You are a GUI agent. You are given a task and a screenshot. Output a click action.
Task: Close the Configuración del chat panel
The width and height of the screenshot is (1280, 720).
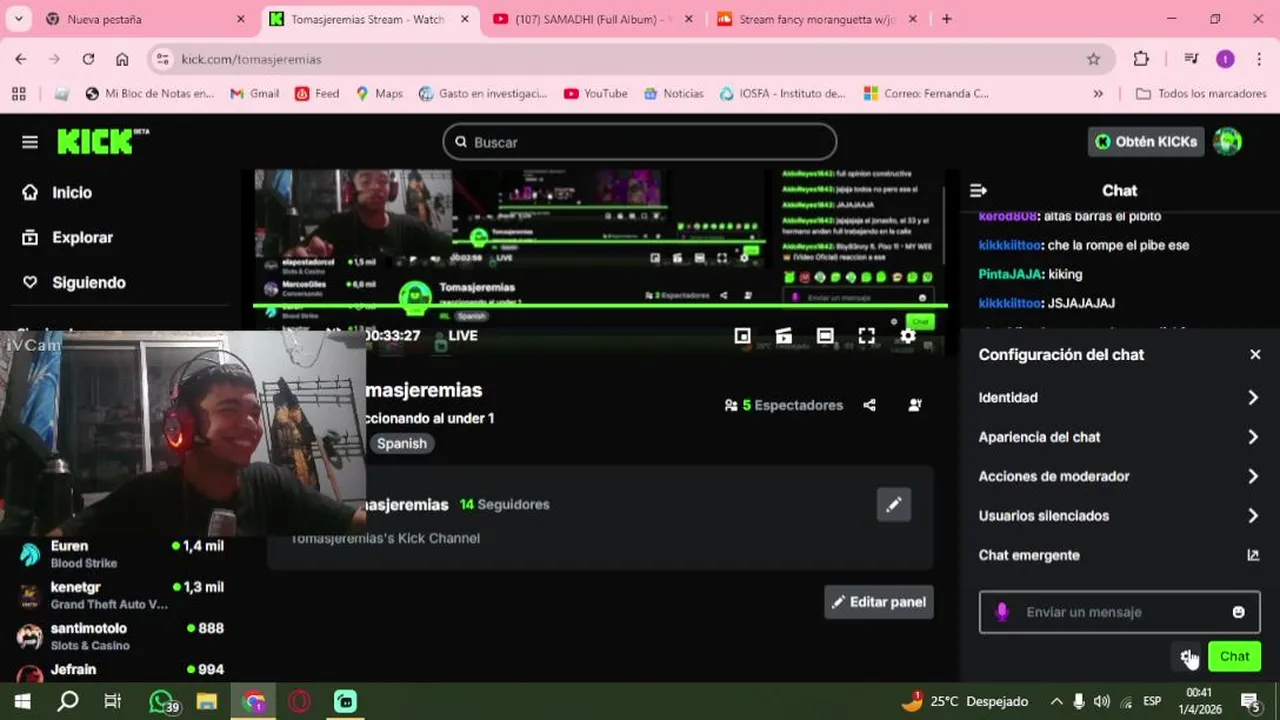tap(1255, 354)
